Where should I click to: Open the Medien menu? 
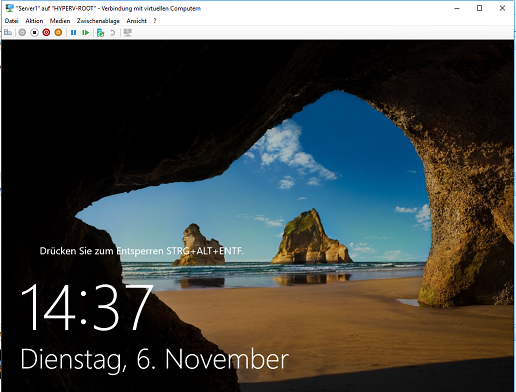point(60,21)
